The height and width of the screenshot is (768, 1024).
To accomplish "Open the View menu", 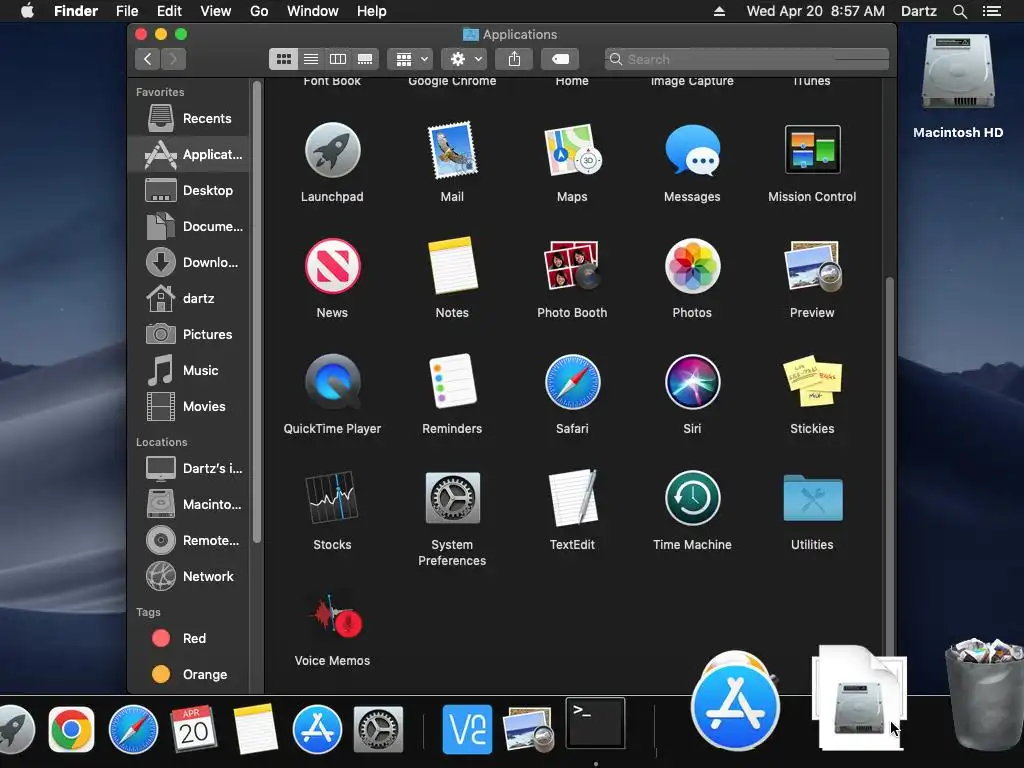I will click(x=216, y=11).
